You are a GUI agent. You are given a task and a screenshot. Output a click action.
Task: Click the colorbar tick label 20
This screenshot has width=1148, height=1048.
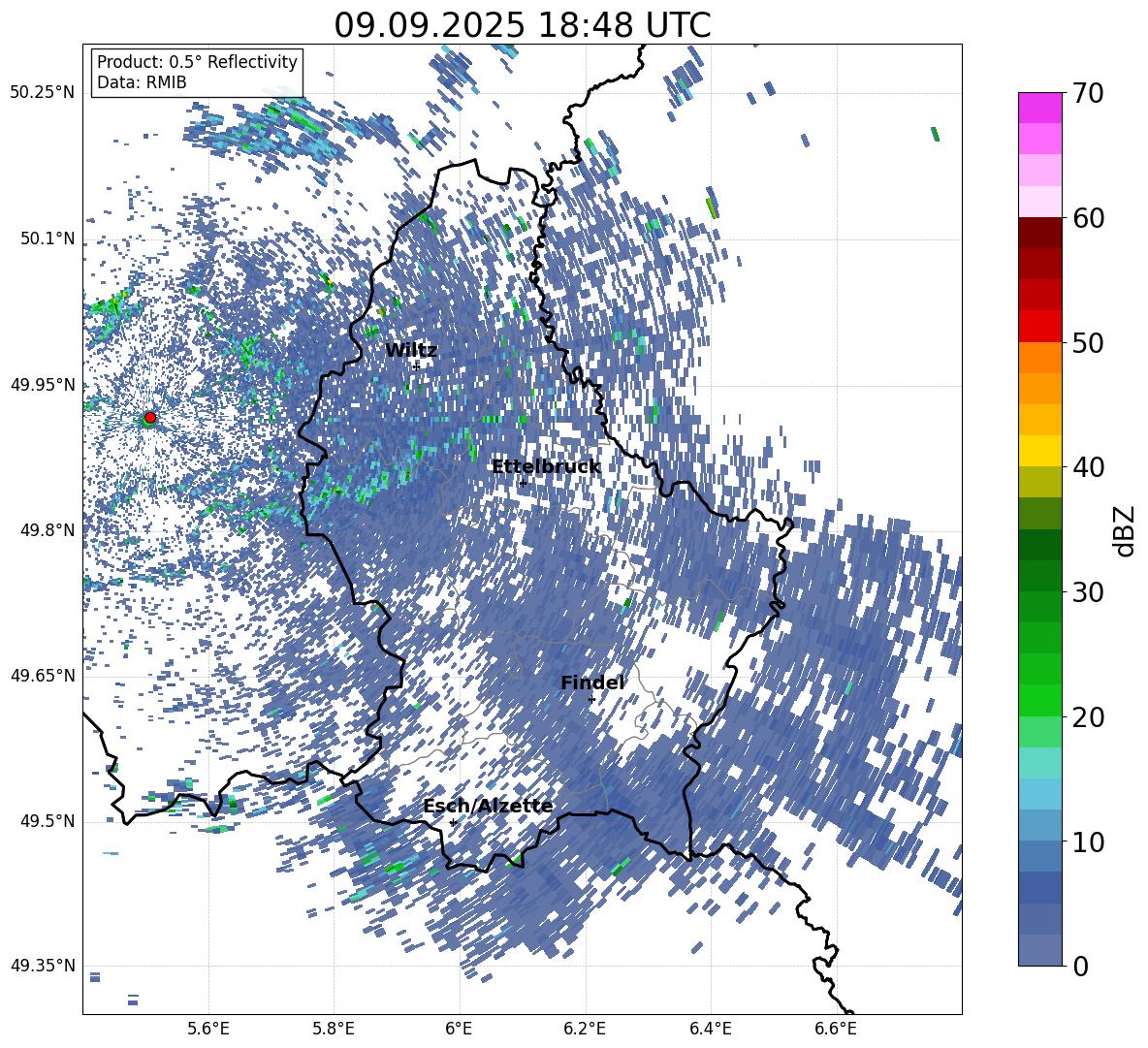(1088, 716)
